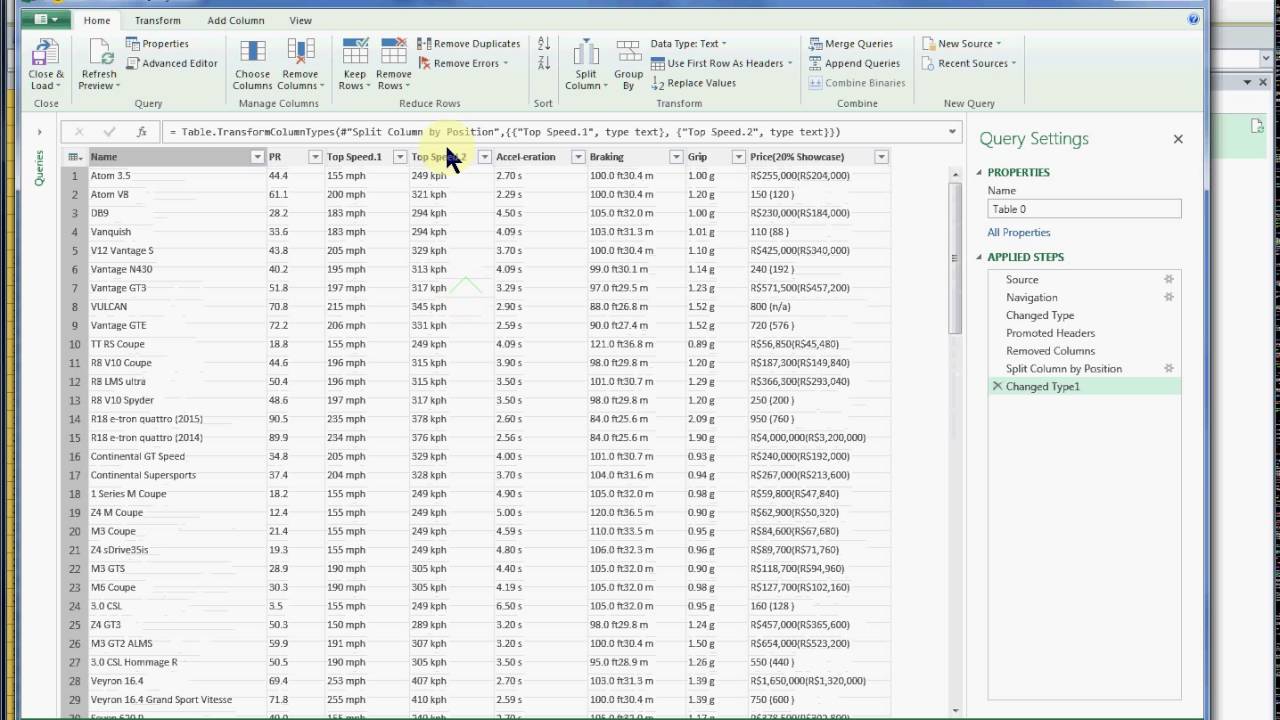Select the Source applied step
The image size is (1280, 720).
[1022, 280]
